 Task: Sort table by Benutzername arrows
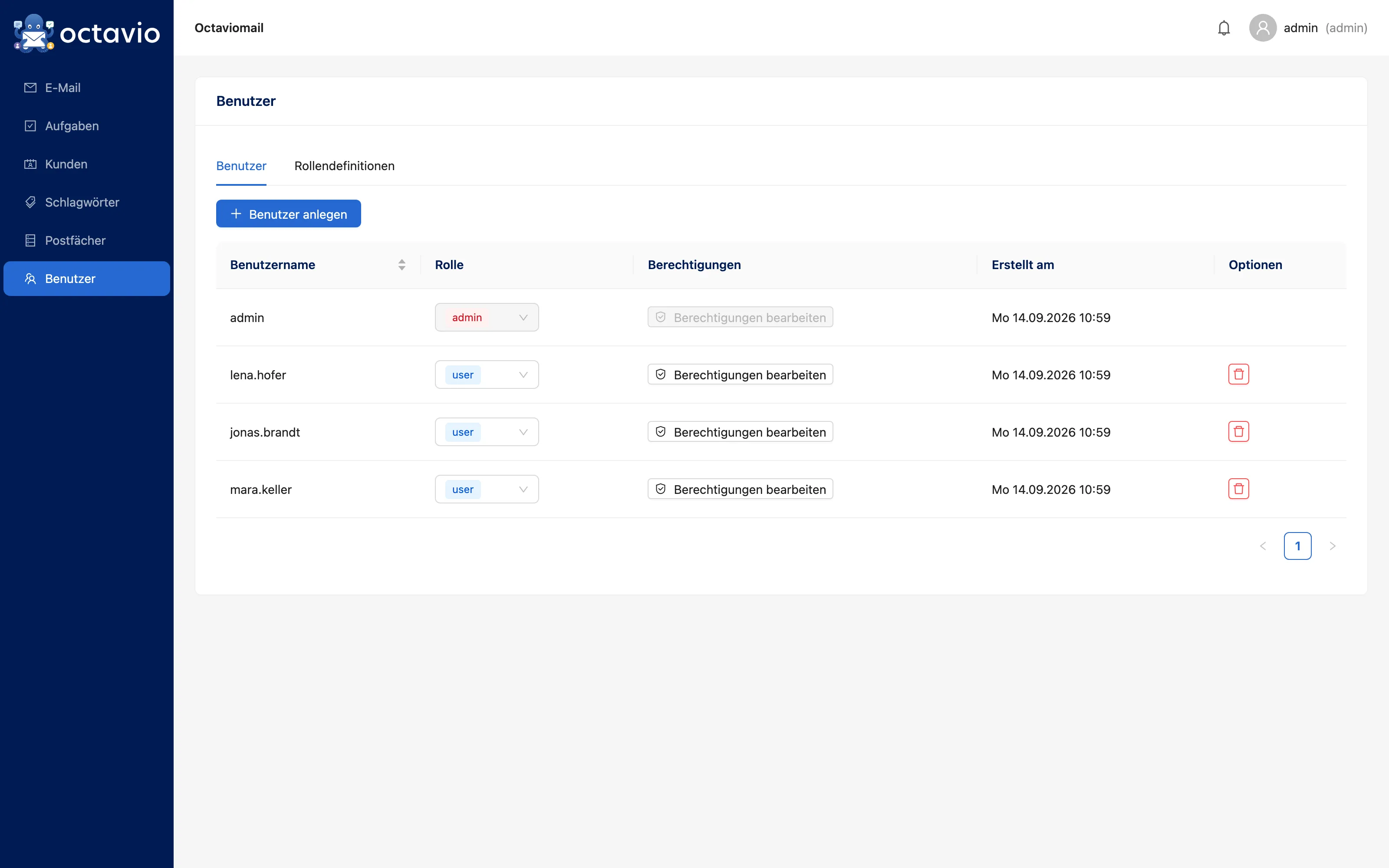[402, 265]
